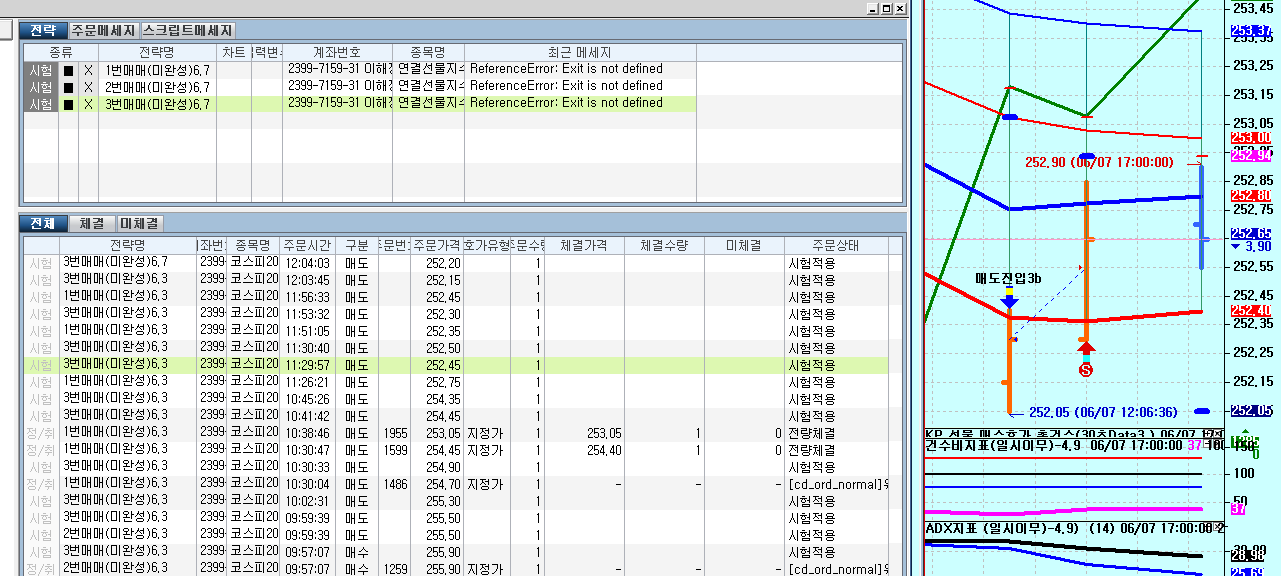Sort orders by 주문시간 column header

(305, 245)
